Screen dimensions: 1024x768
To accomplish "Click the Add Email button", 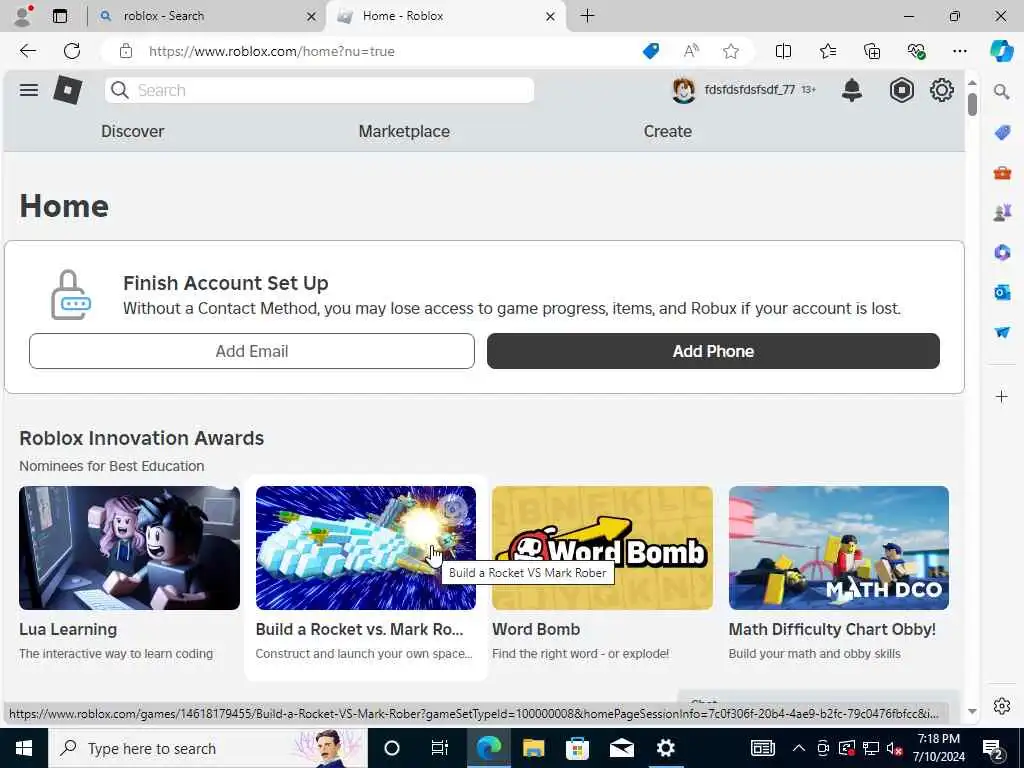I will point(252,351).
